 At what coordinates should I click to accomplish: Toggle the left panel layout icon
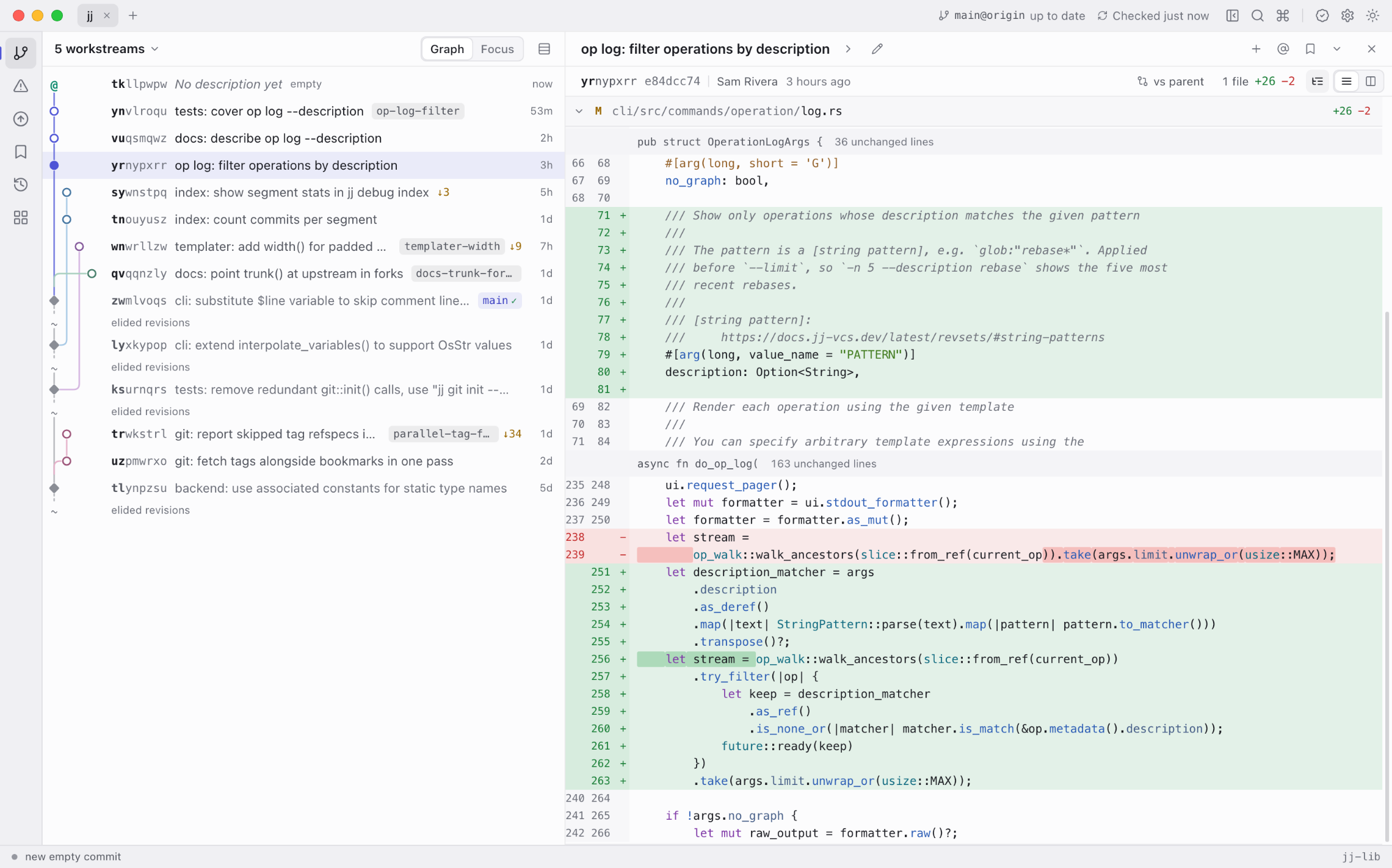pos(1232,16)
